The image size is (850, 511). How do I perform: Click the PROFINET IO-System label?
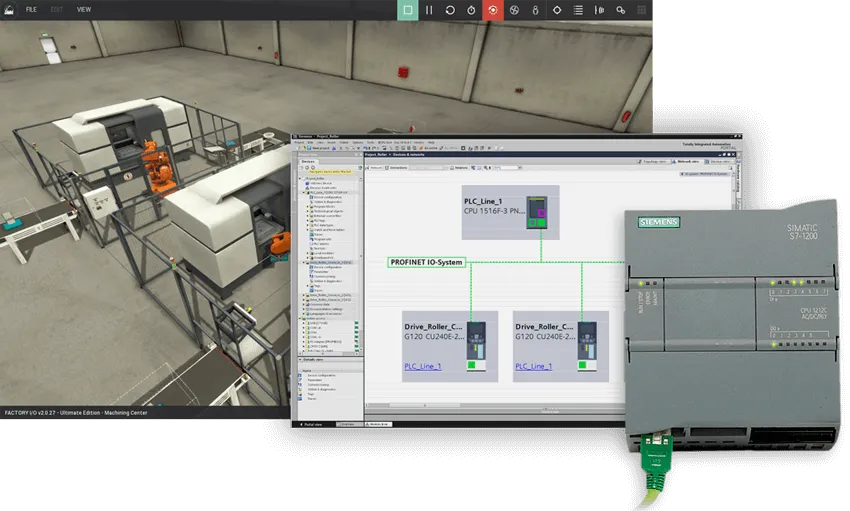pyautogui.click(x=427, y=262)
